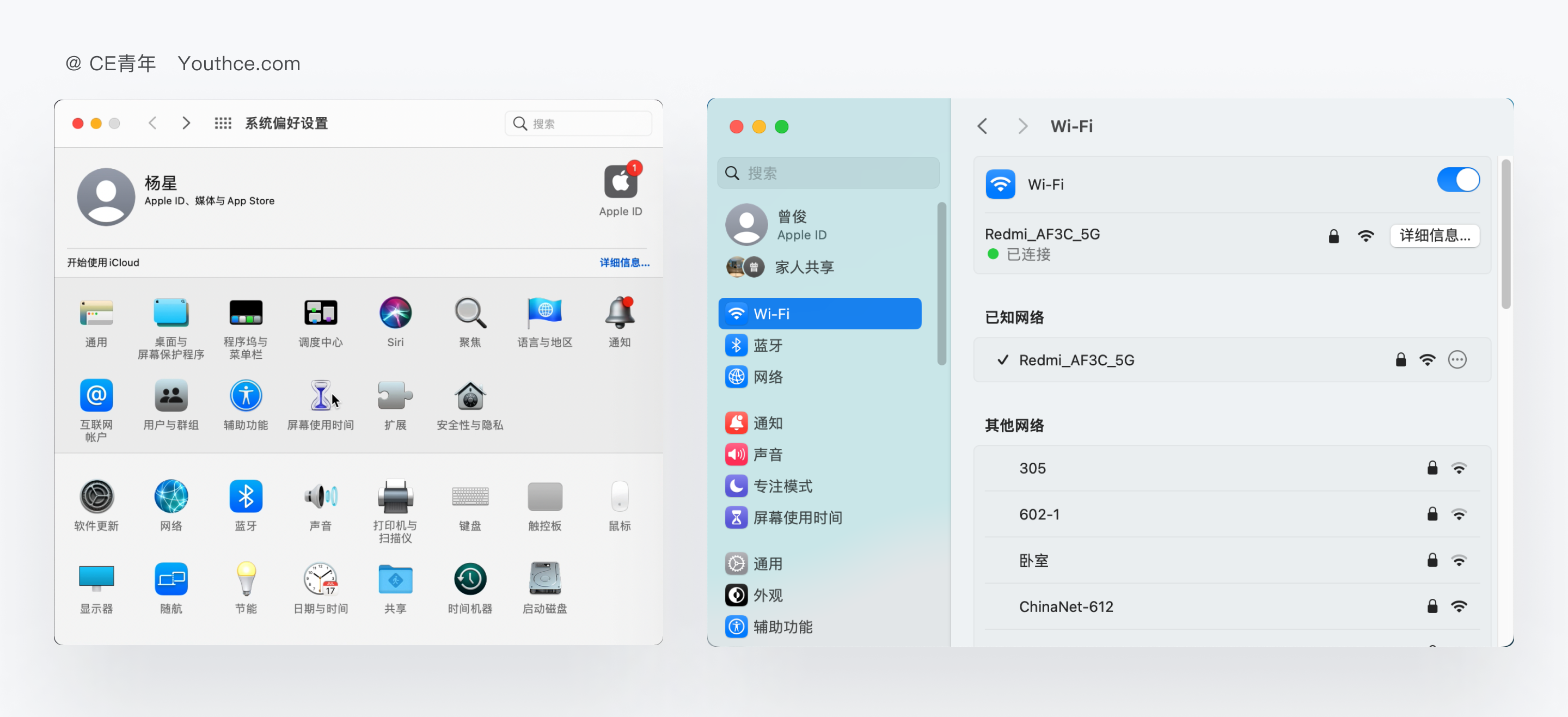1568x717 pixels.
Task: Go back using the back arrow in Wi-Fi settings
Action: (x=982, y=126)
